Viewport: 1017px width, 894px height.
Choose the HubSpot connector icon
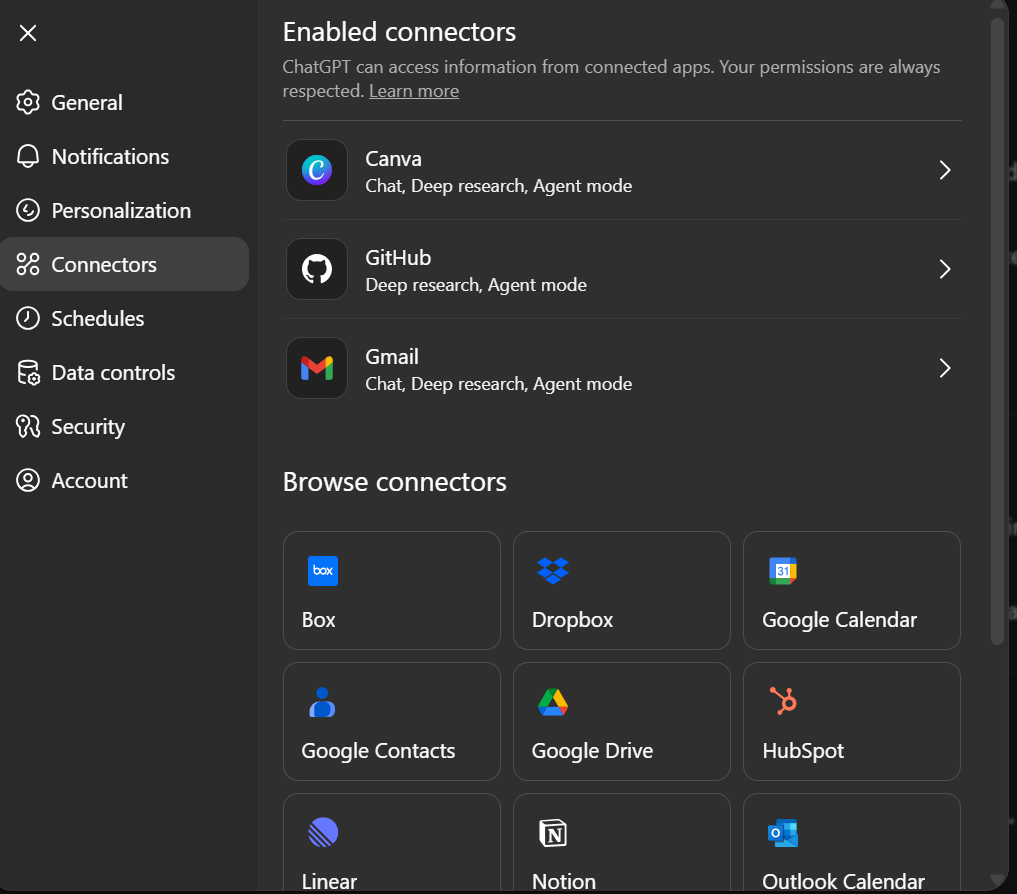pos(782,702)
